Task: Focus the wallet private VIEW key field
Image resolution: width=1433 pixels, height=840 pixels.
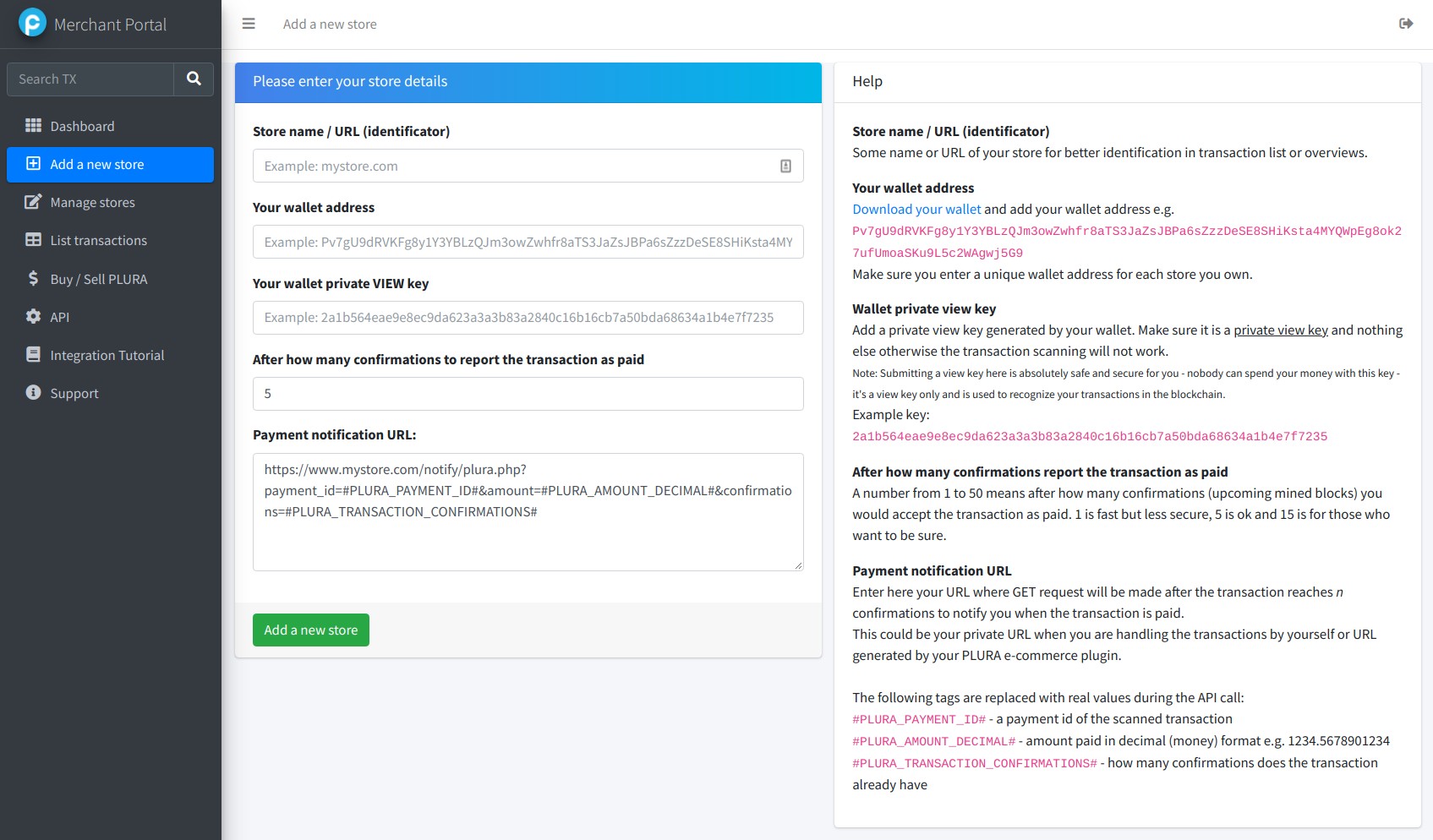Action: [528, 318]
